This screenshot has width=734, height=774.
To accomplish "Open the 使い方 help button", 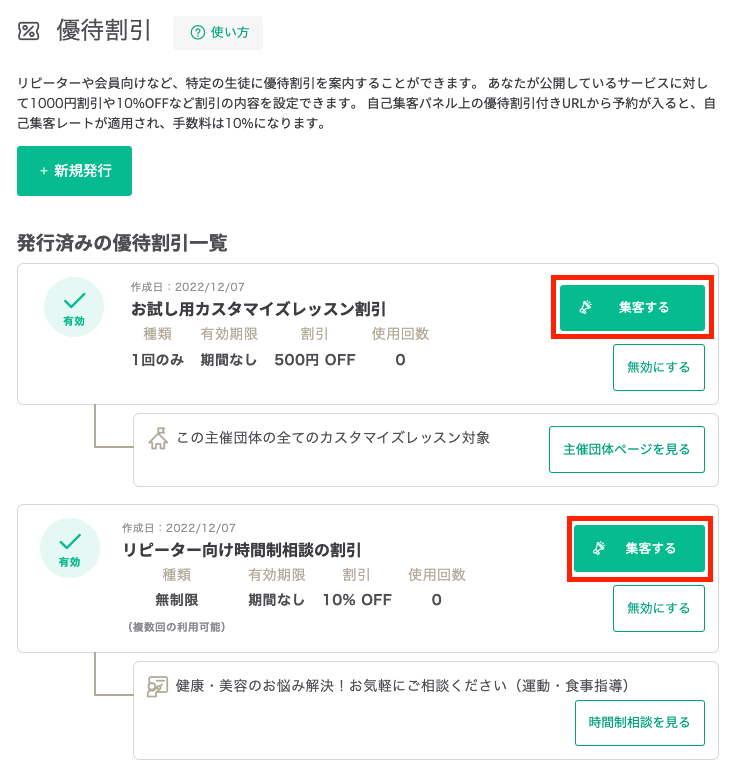I will click(218, 33).
